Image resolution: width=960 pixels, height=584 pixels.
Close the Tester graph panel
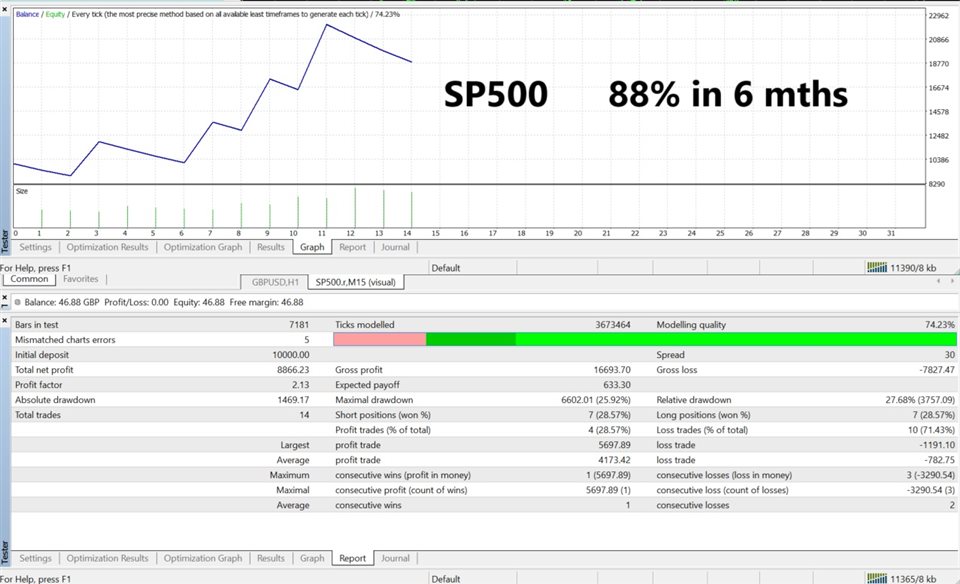point(5,9)
